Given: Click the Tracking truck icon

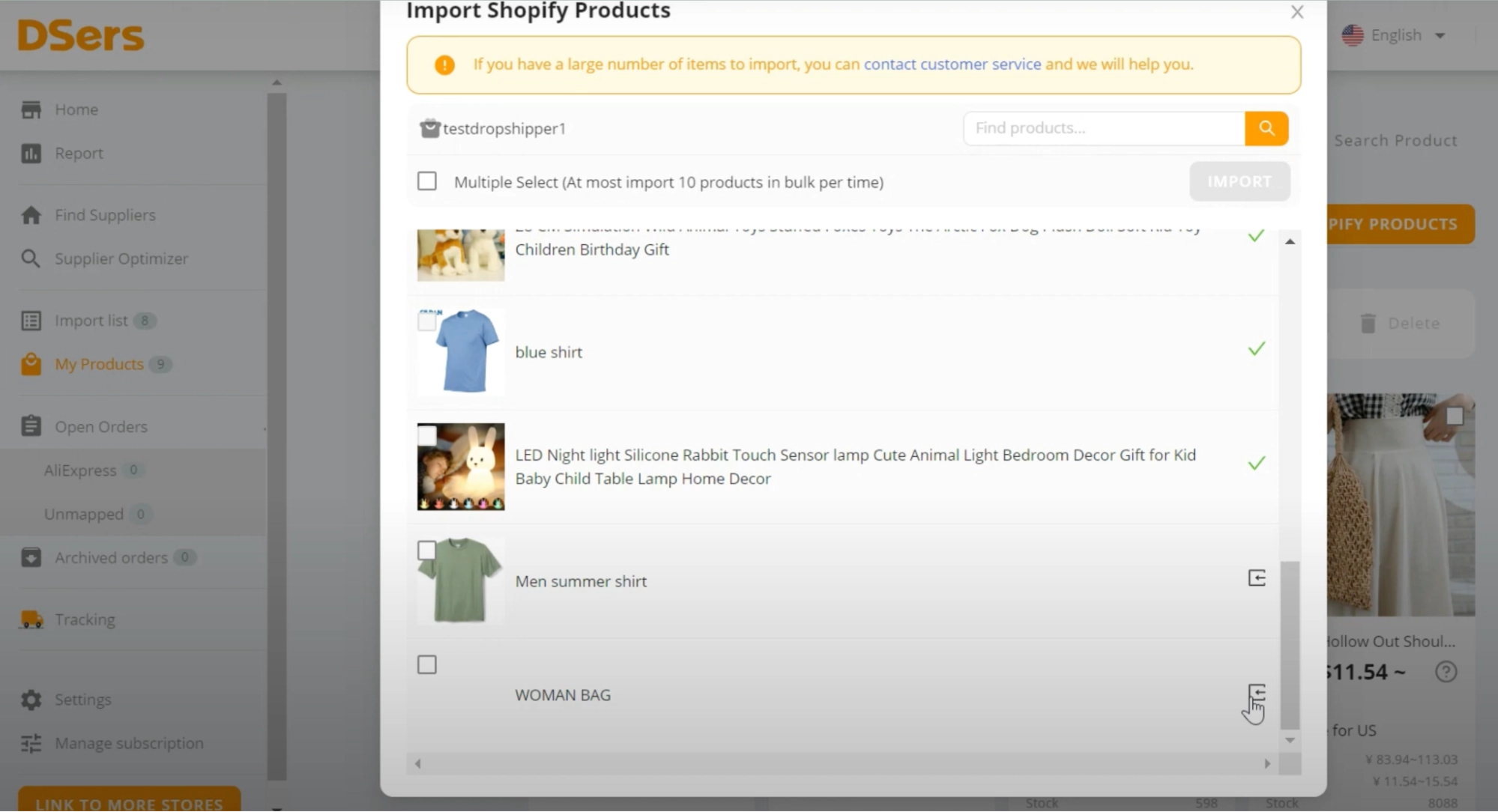Looking at the screenshot, I should 31,619.
